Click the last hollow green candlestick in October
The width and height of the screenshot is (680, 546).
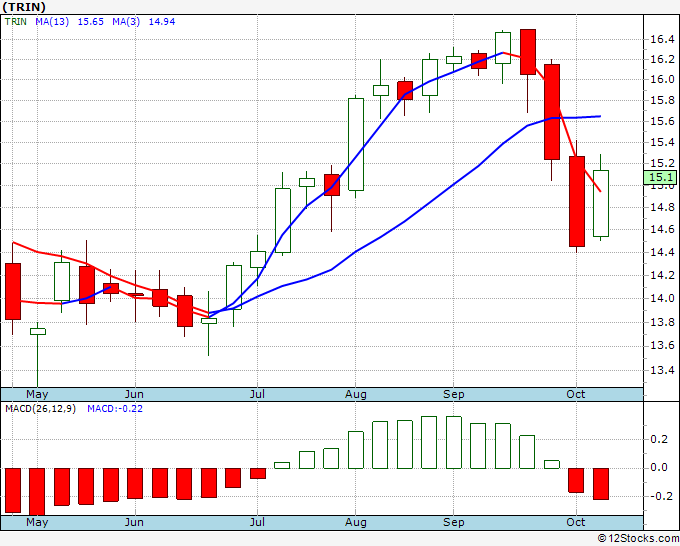pos(601,203)
